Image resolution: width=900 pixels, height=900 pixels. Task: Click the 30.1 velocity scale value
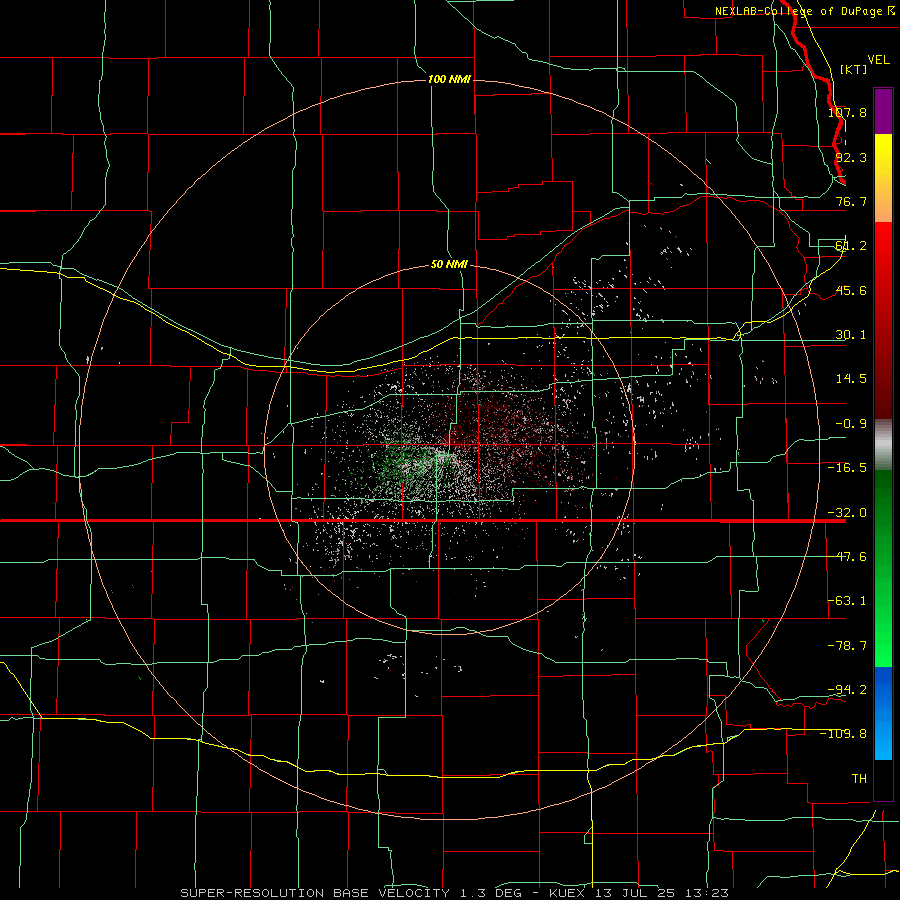tap(851, 334)
